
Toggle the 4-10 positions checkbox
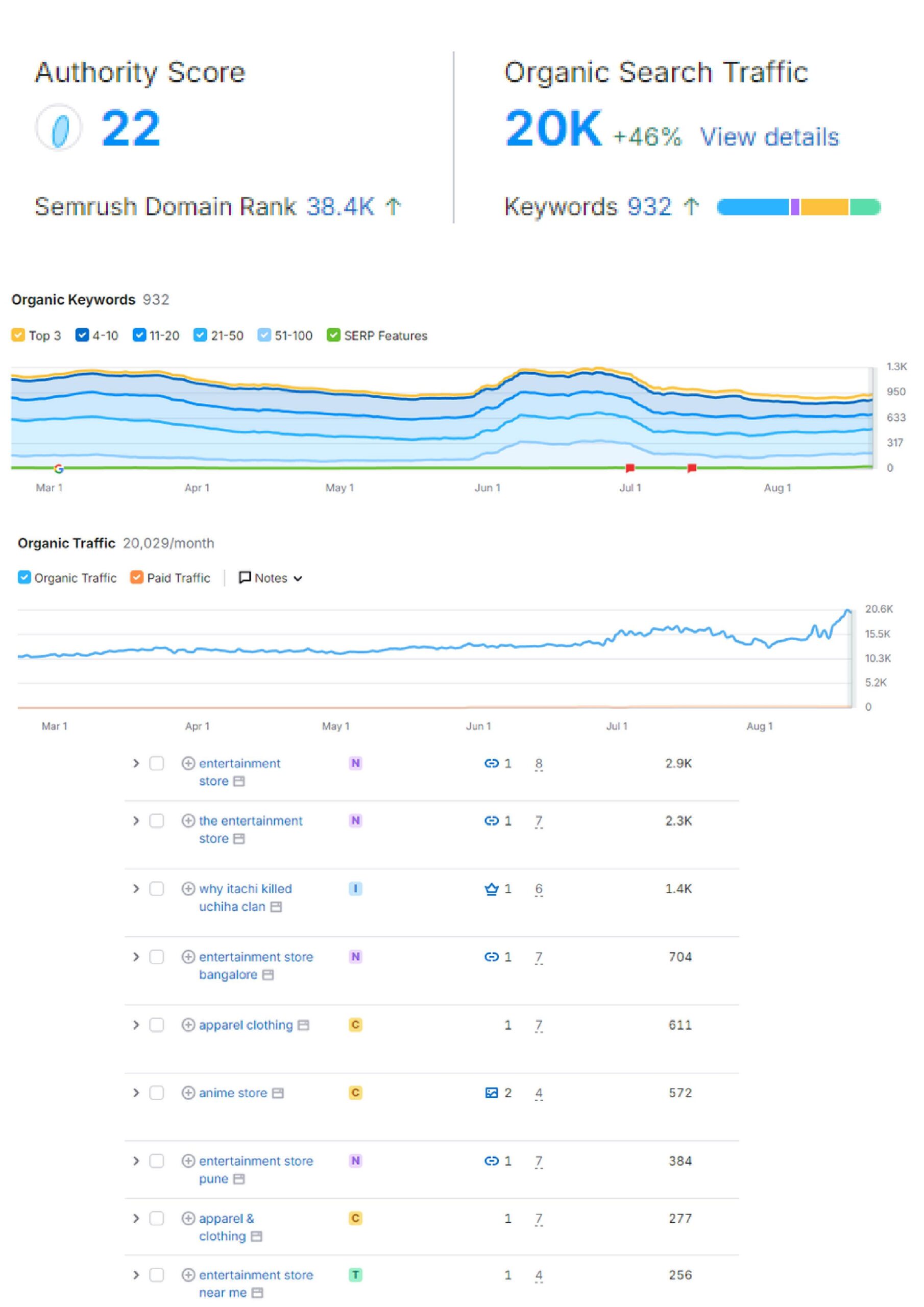[x=82, y=335]
